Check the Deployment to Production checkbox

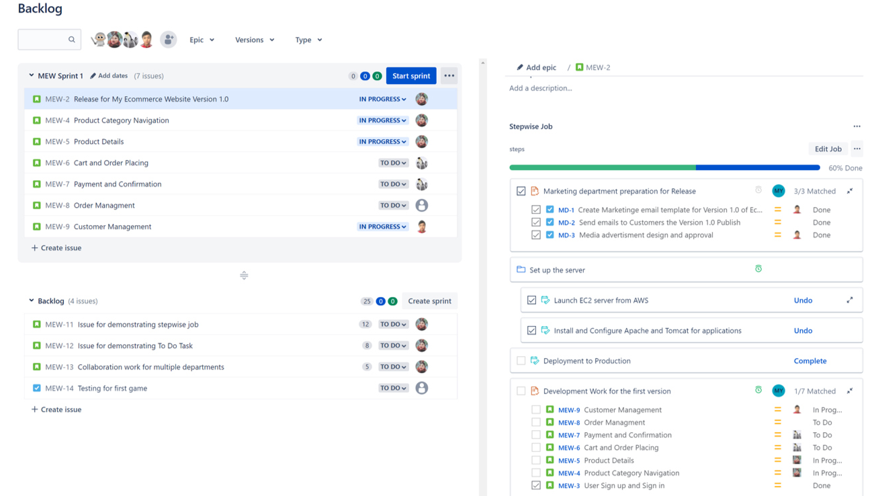pos(521,361)
